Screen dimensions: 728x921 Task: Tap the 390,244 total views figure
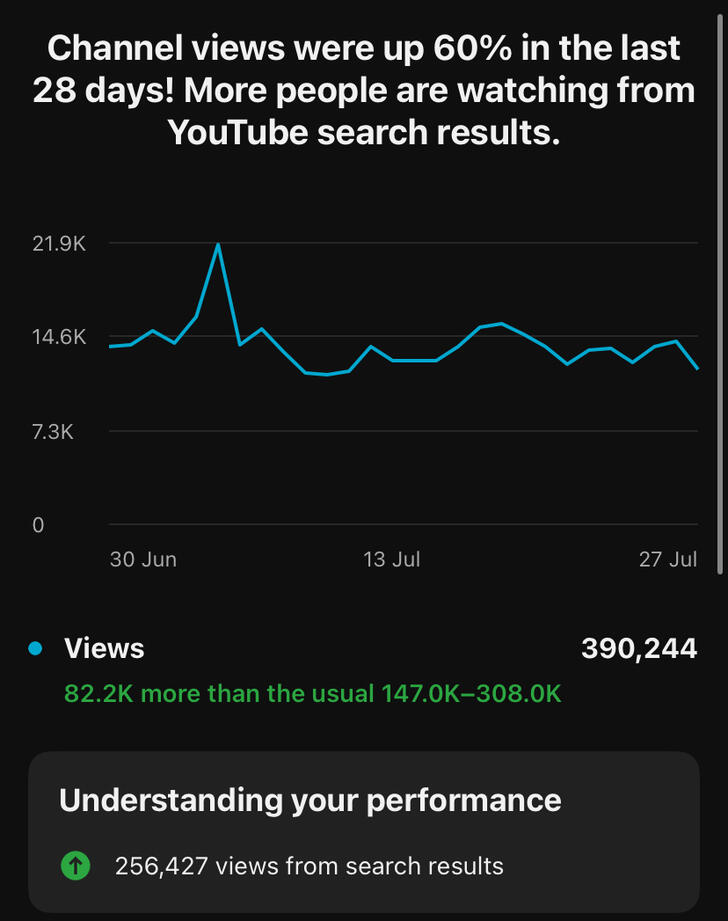click(638, 648)
